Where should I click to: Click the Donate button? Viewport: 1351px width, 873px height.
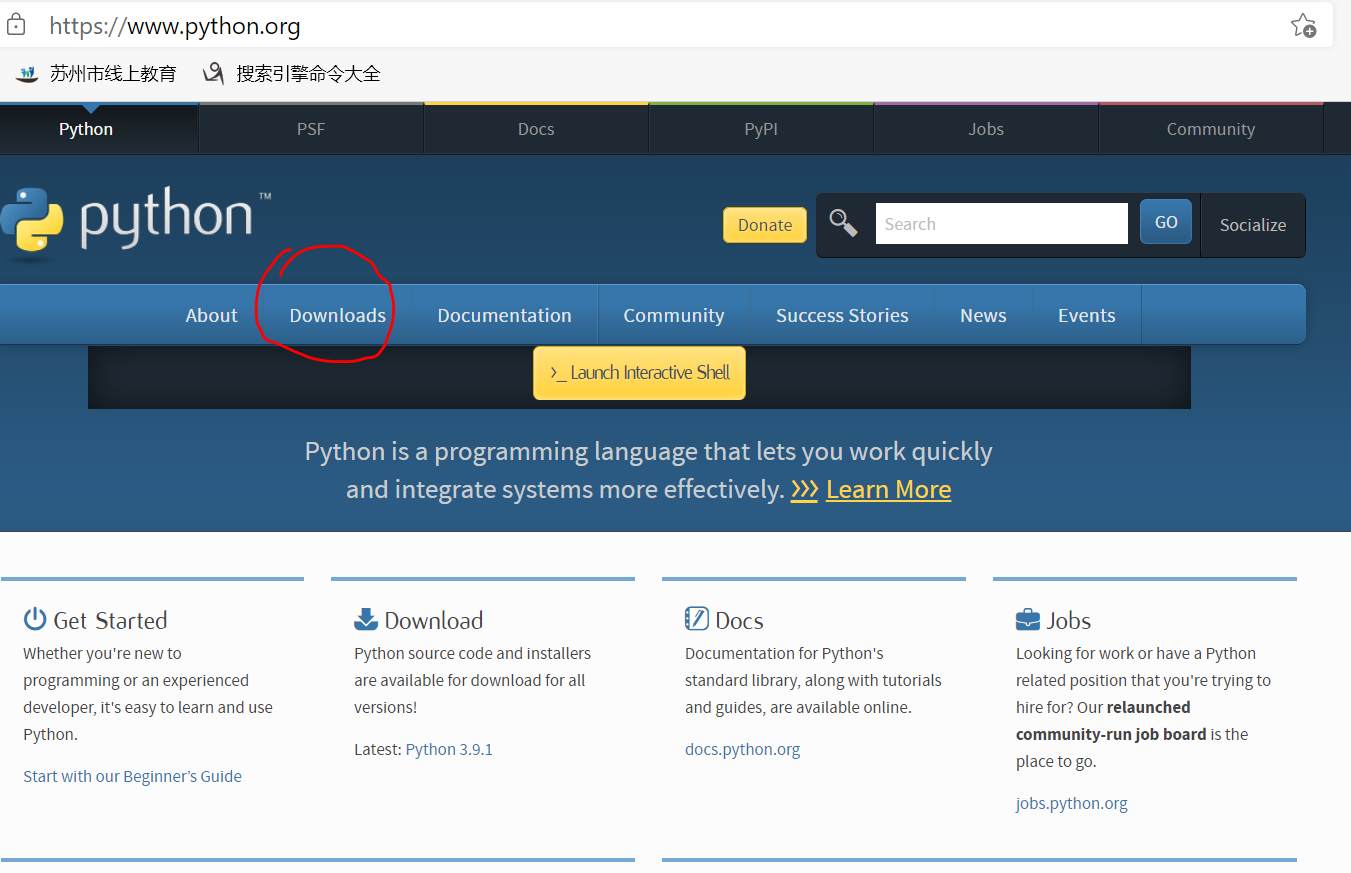point(765,225)
